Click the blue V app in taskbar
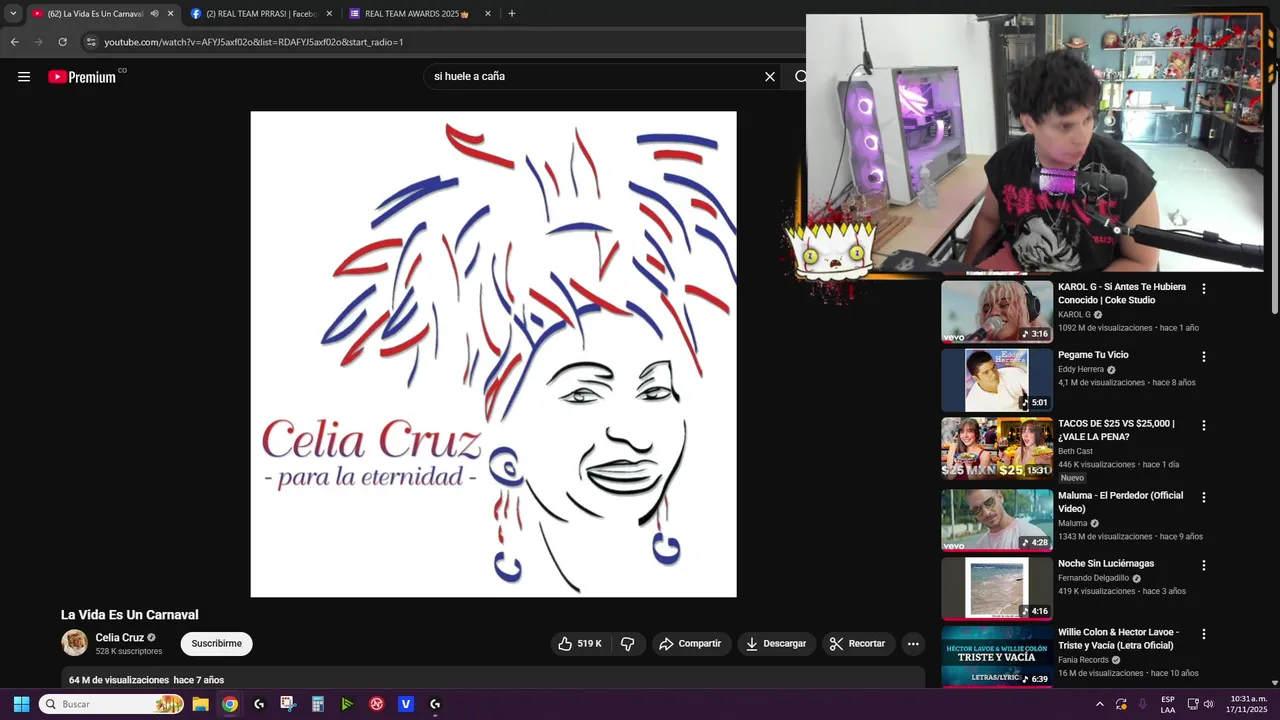 coord(405,704)
